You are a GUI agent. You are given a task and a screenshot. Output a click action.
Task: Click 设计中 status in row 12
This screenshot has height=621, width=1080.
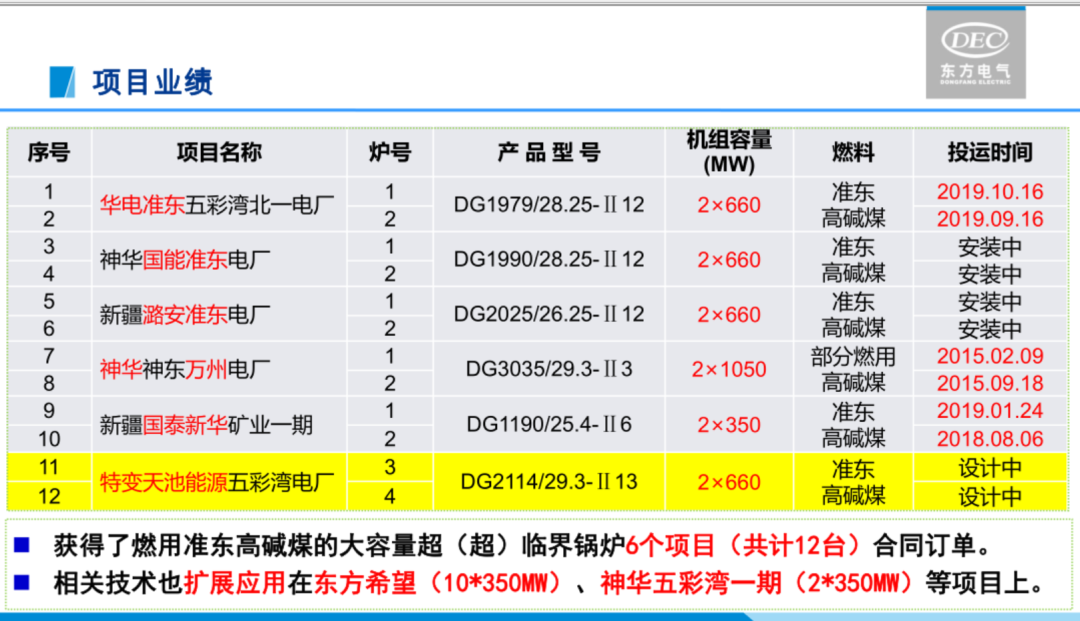(990, 496)
